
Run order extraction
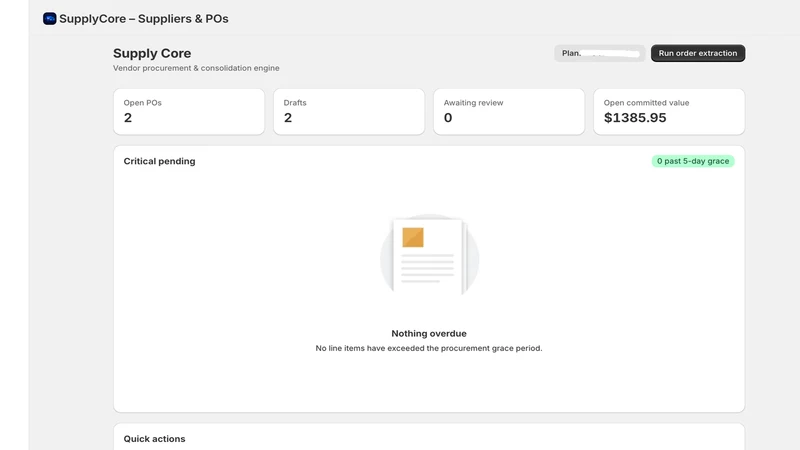coord(697,53)
